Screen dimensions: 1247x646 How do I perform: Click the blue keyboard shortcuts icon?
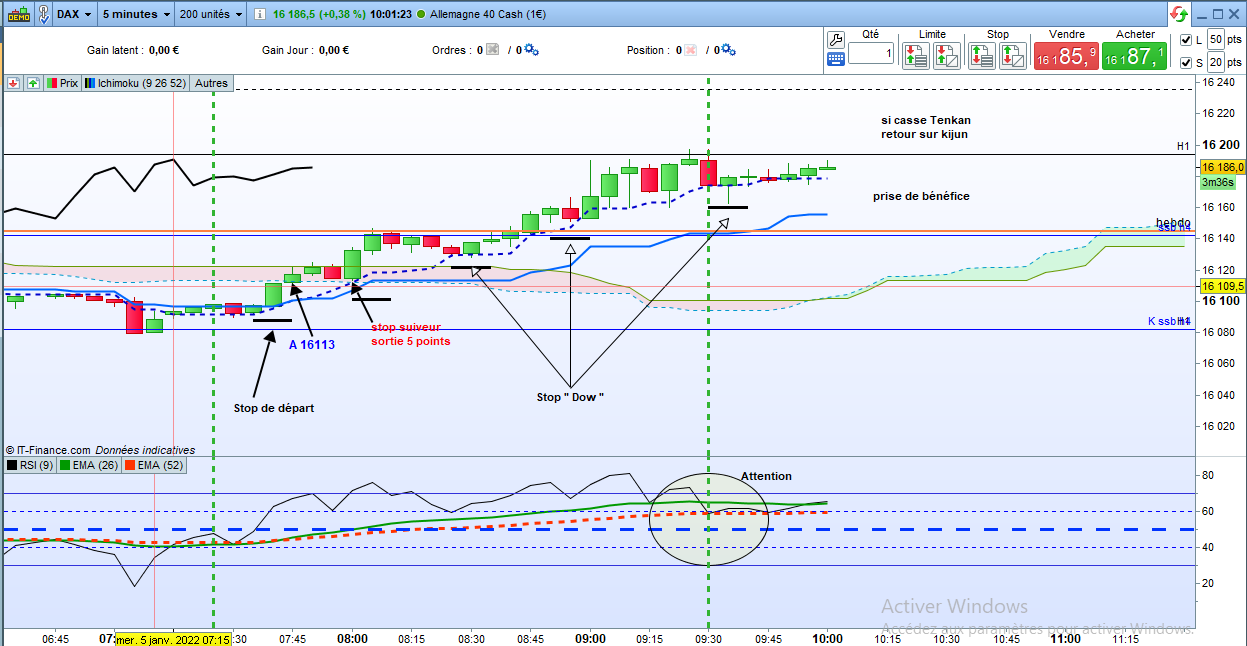click(837, 58)
